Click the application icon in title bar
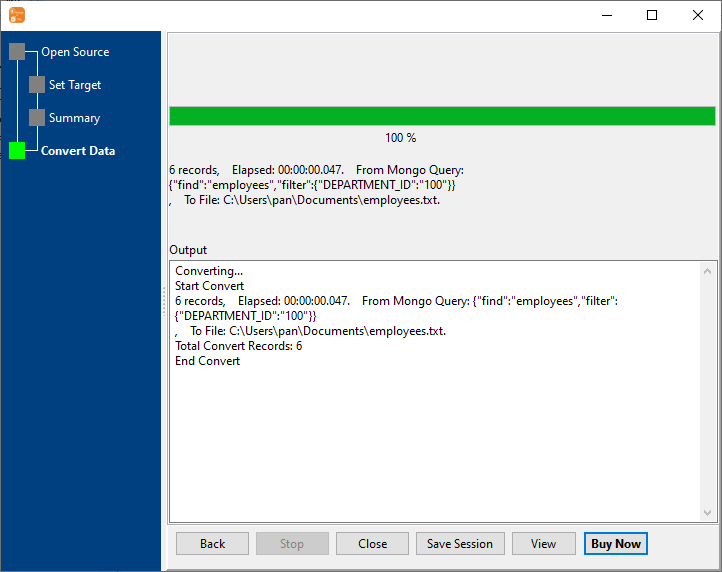 pos(16,15)
